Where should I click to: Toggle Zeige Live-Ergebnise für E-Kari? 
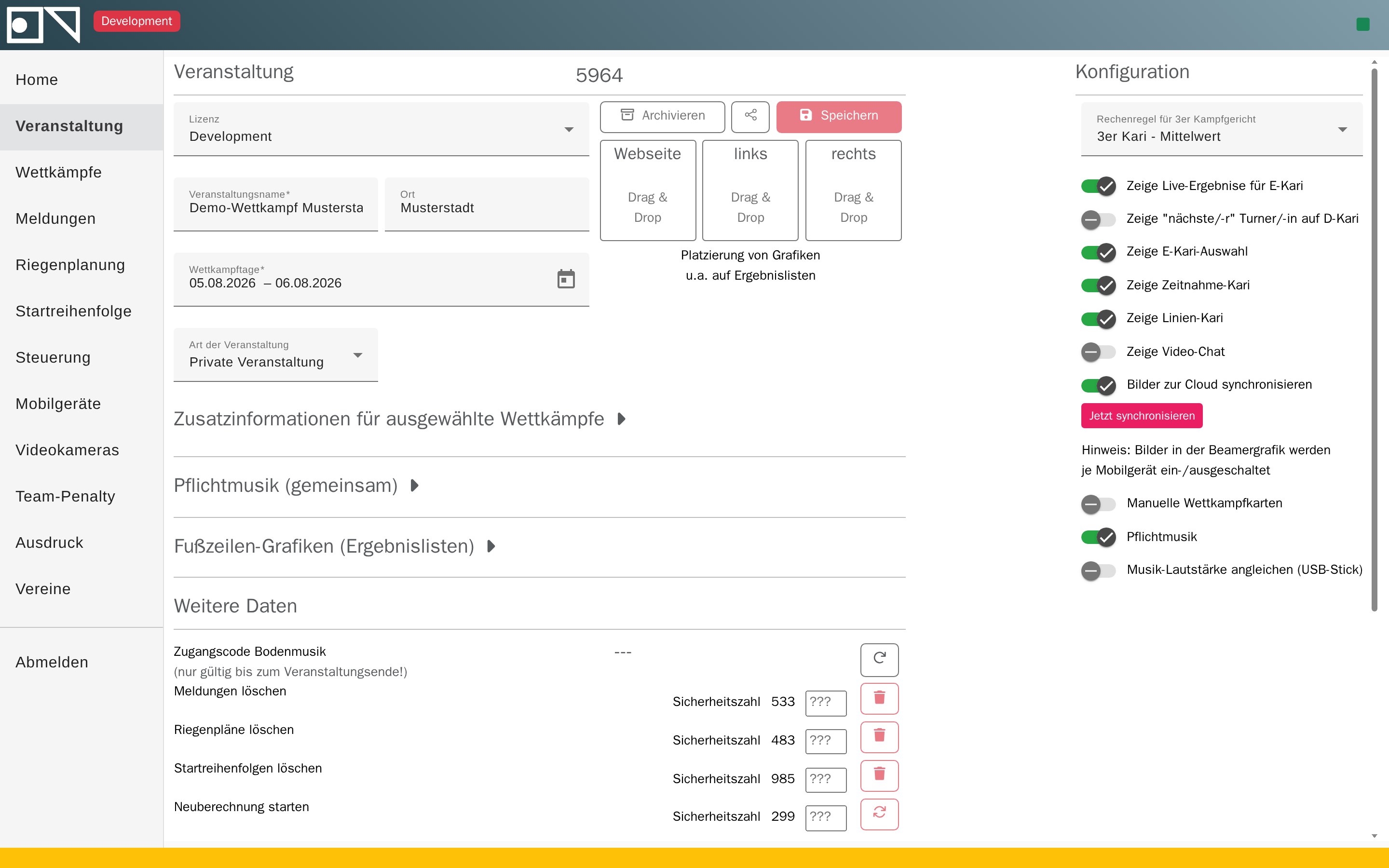(1098, 186)
